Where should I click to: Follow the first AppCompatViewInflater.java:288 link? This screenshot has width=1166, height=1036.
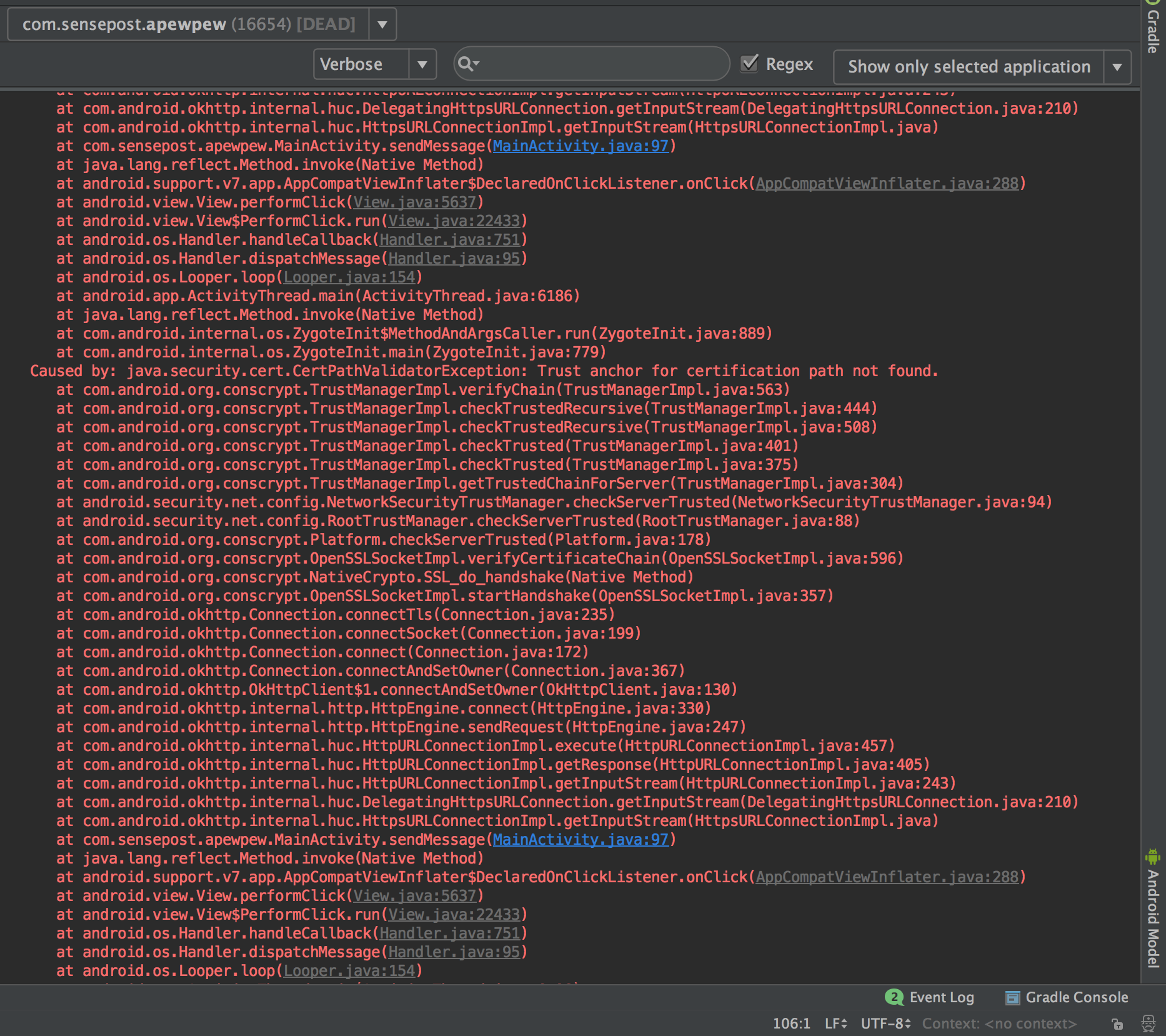(x=887, y=184)
